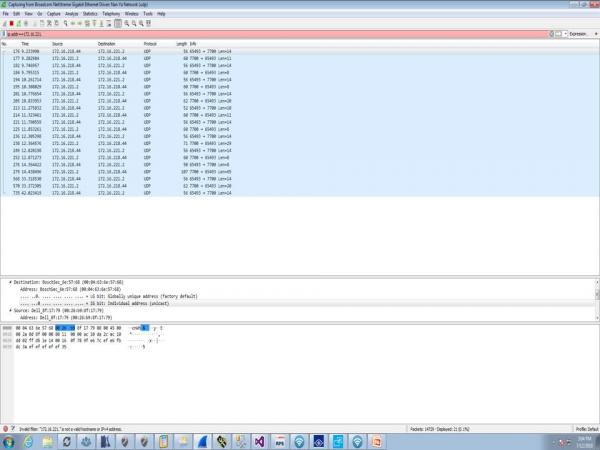Open the Telephony menu
This screenshot has height=450, width=600.
111,14
